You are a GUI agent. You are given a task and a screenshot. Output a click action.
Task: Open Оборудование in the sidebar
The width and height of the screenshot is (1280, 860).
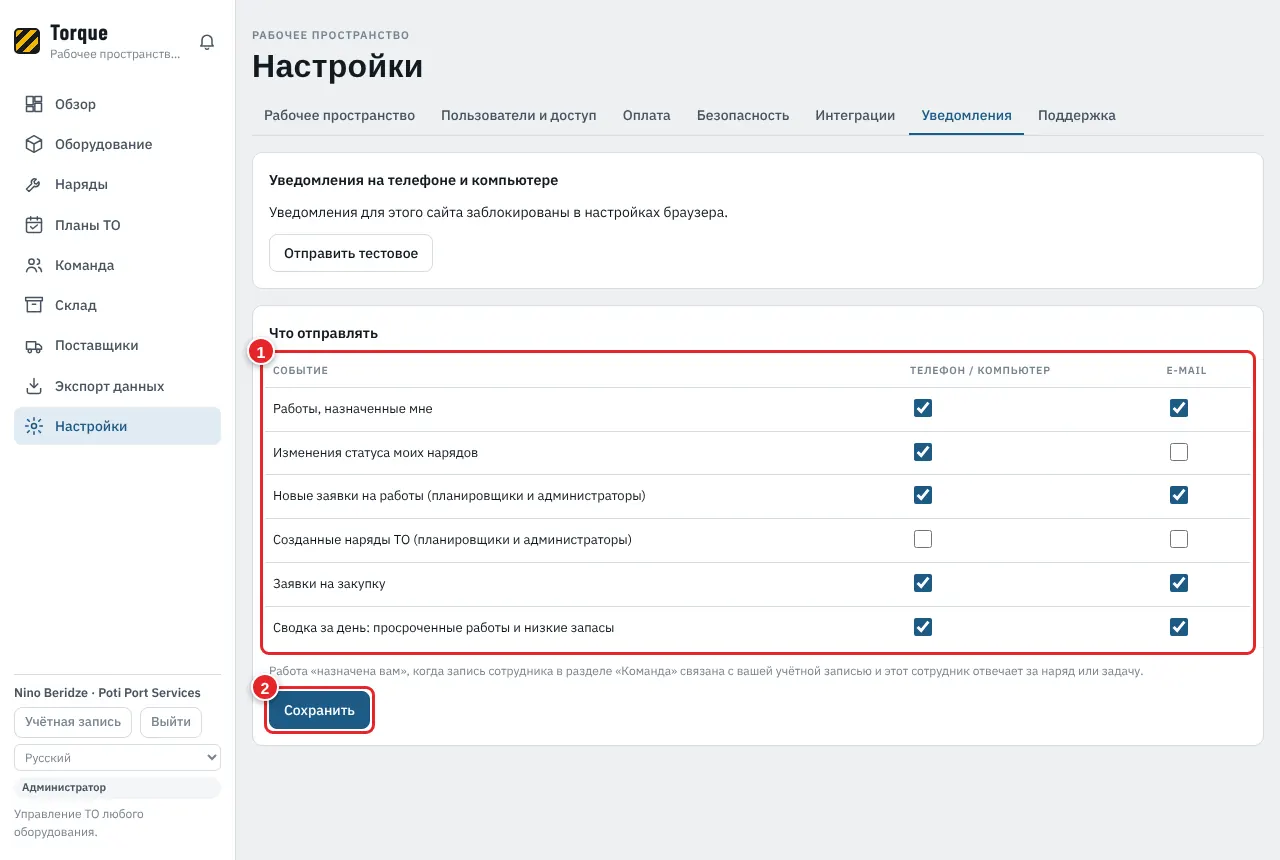[x=117, y=144]
